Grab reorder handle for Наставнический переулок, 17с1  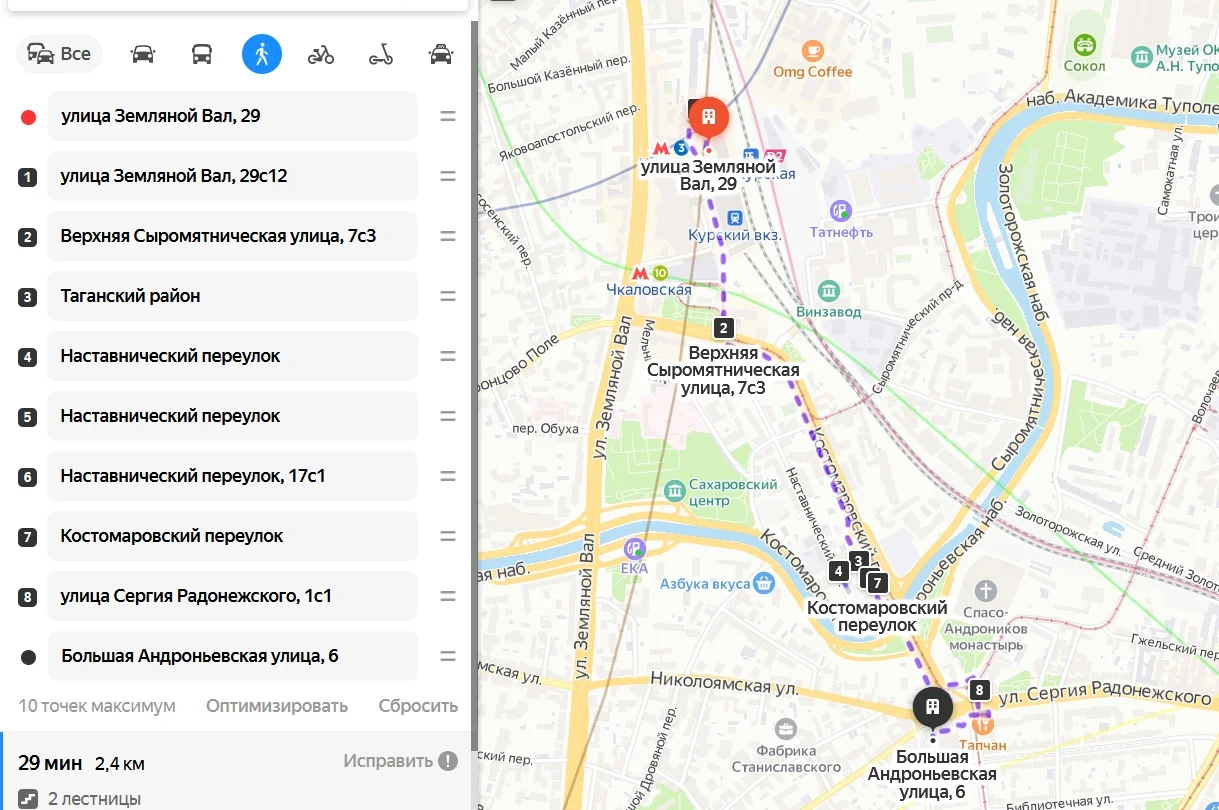tap(448, 476)
